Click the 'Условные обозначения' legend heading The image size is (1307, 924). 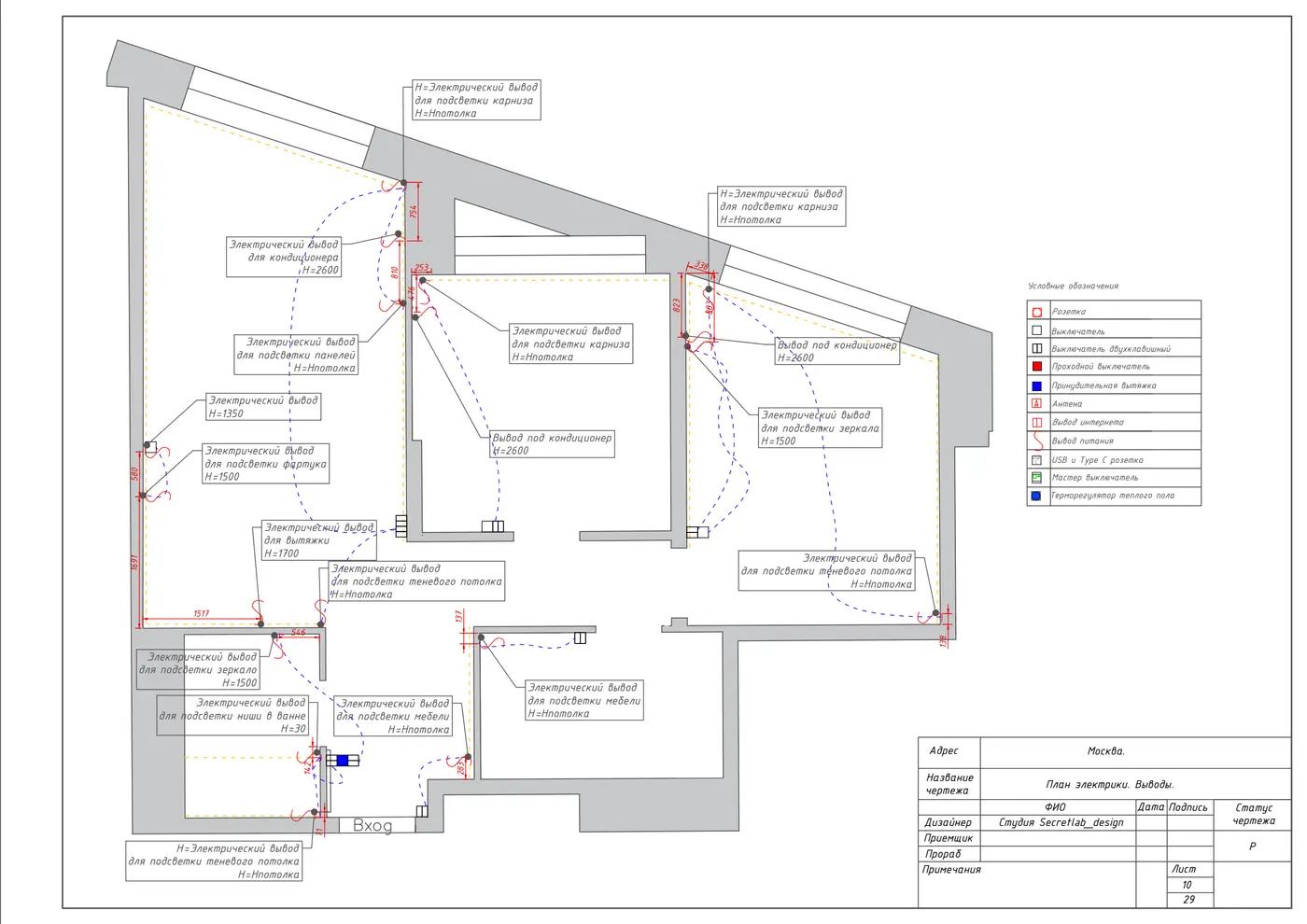[x=1073, y=286]
